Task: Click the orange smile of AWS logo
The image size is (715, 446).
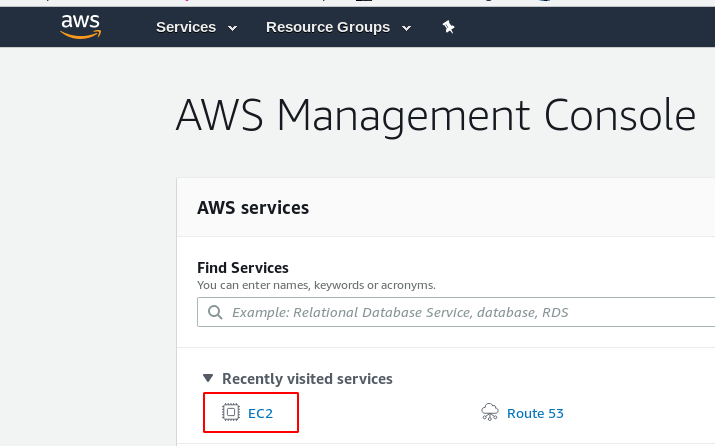Action: point(81,35)
